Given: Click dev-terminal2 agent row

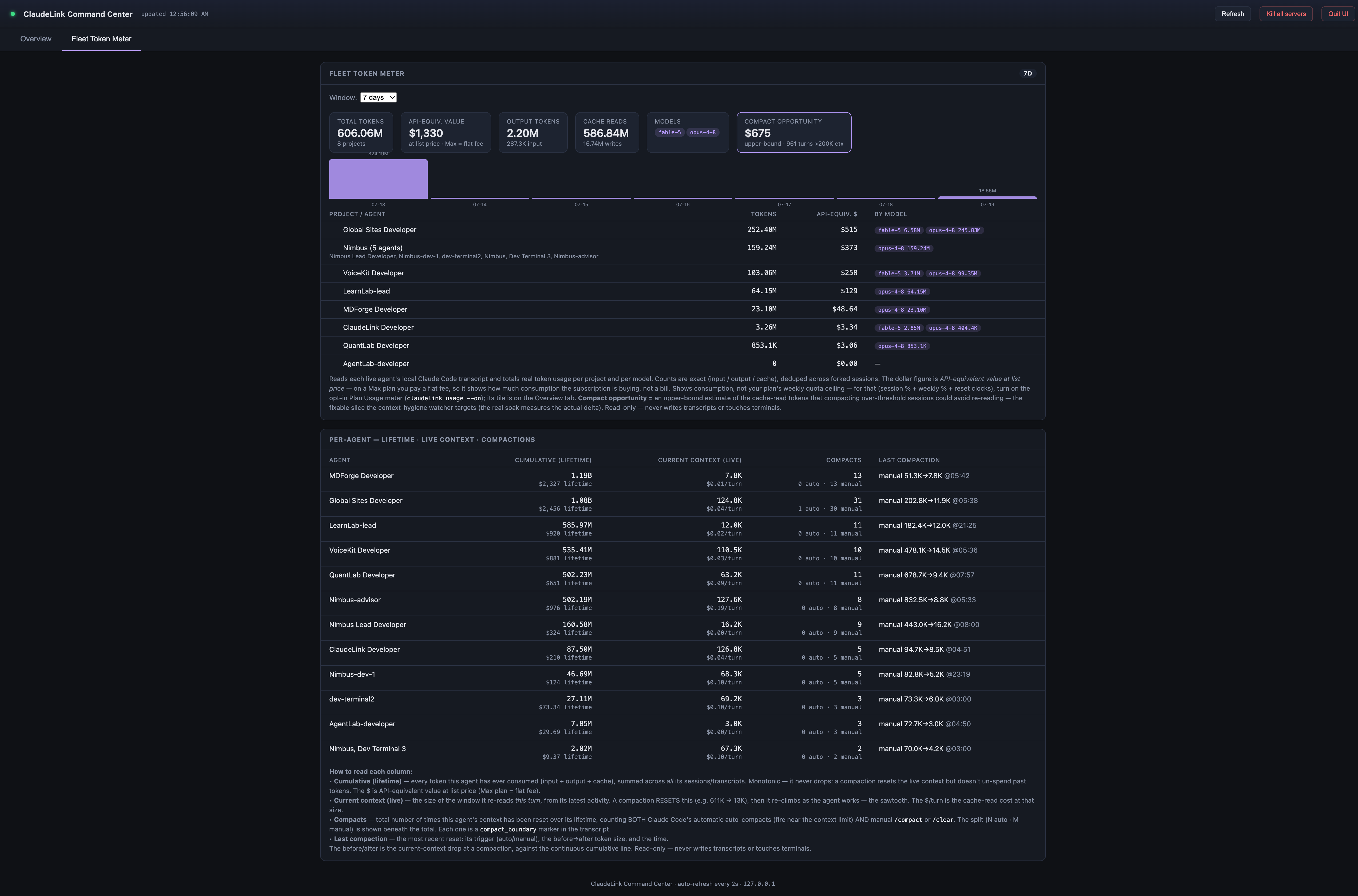Looking at the screenshot, I should pos(683,702).
